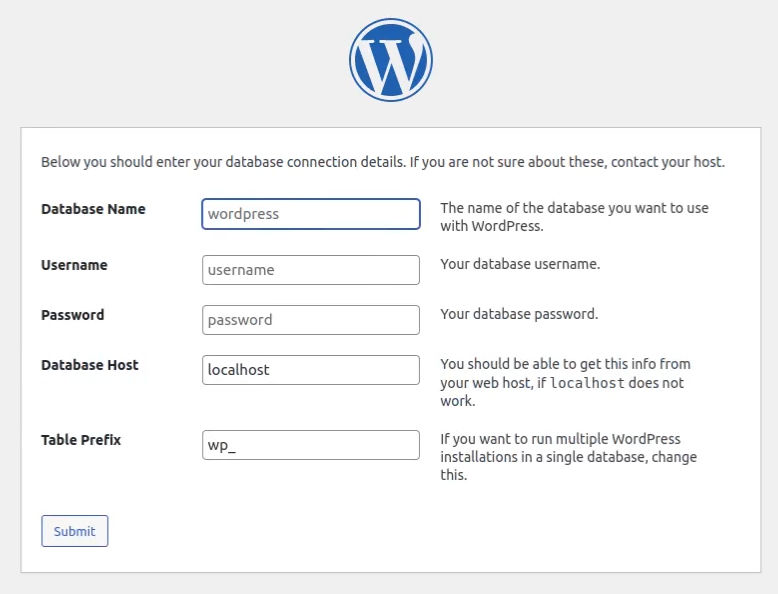Viewport: 778px width, 594px height.
Task: Click the Table Prefix label
Action: coord(81,440)
